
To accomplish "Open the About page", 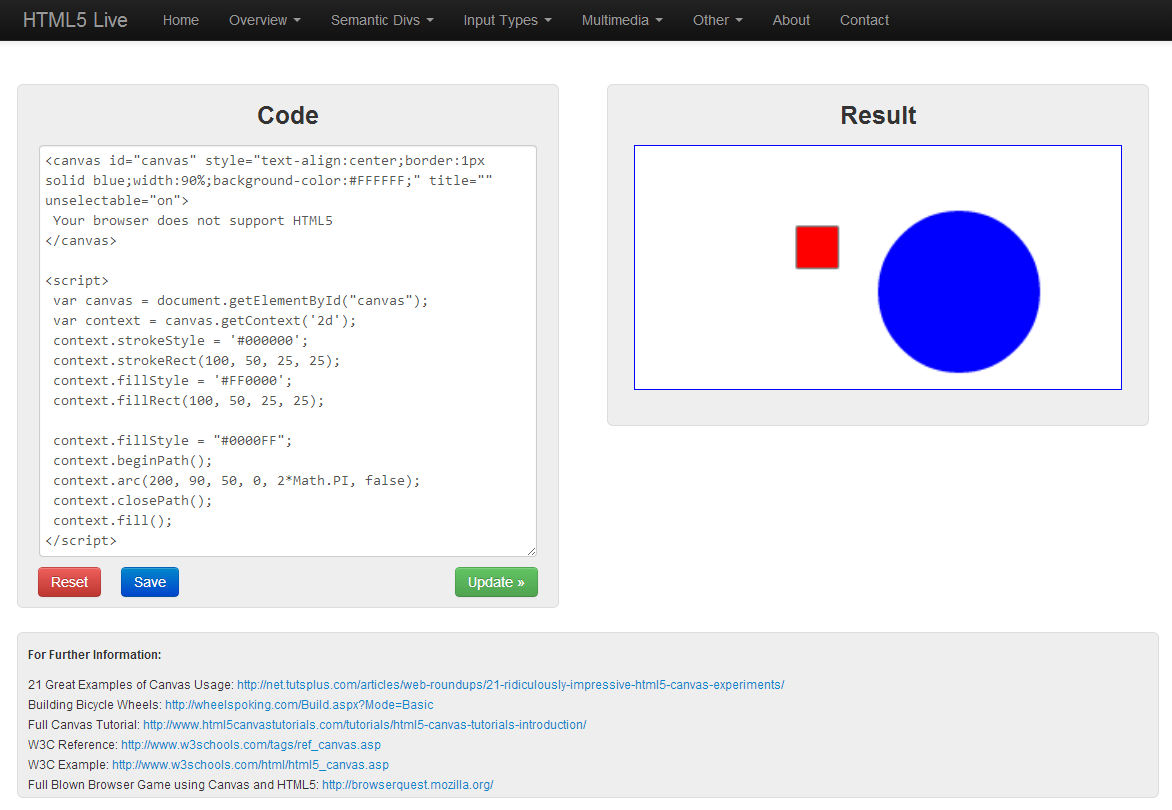I will [x=791, y=20].
